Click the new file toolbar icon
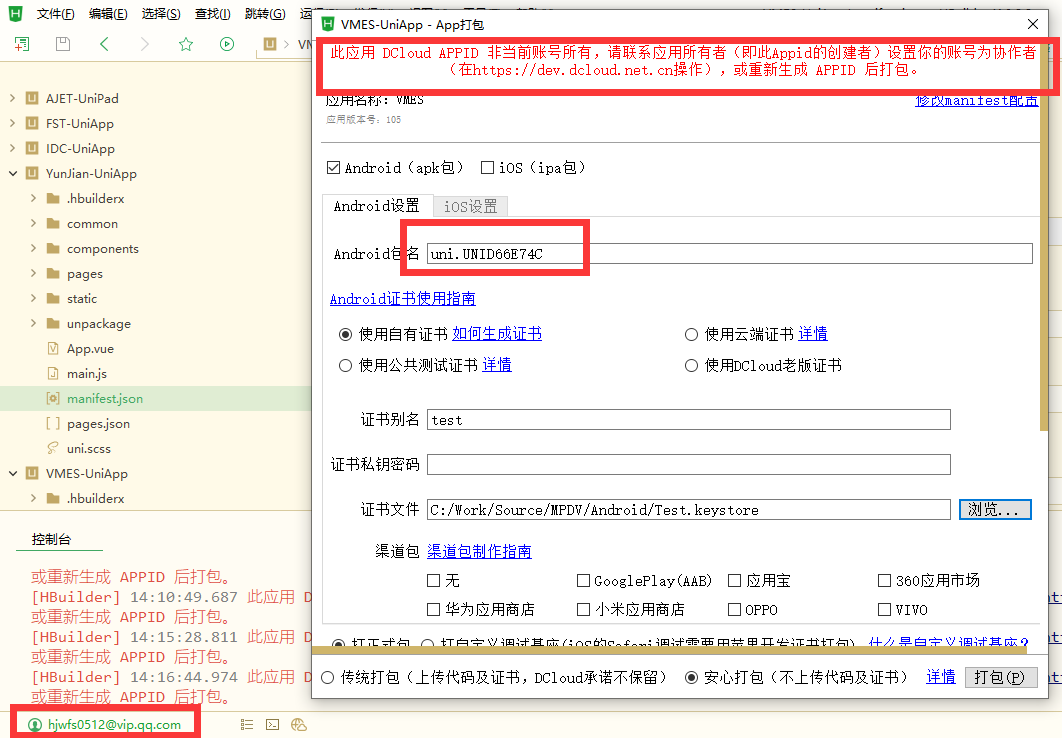Viewport: 1062px width, 738px height. (x=22, y=44)
